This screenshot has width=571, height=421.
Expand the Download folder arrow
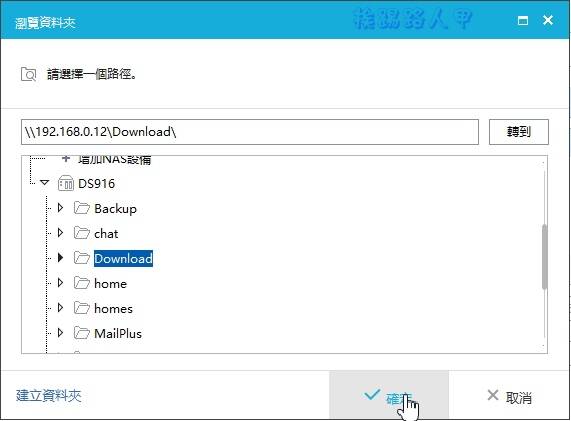(60, 258)
